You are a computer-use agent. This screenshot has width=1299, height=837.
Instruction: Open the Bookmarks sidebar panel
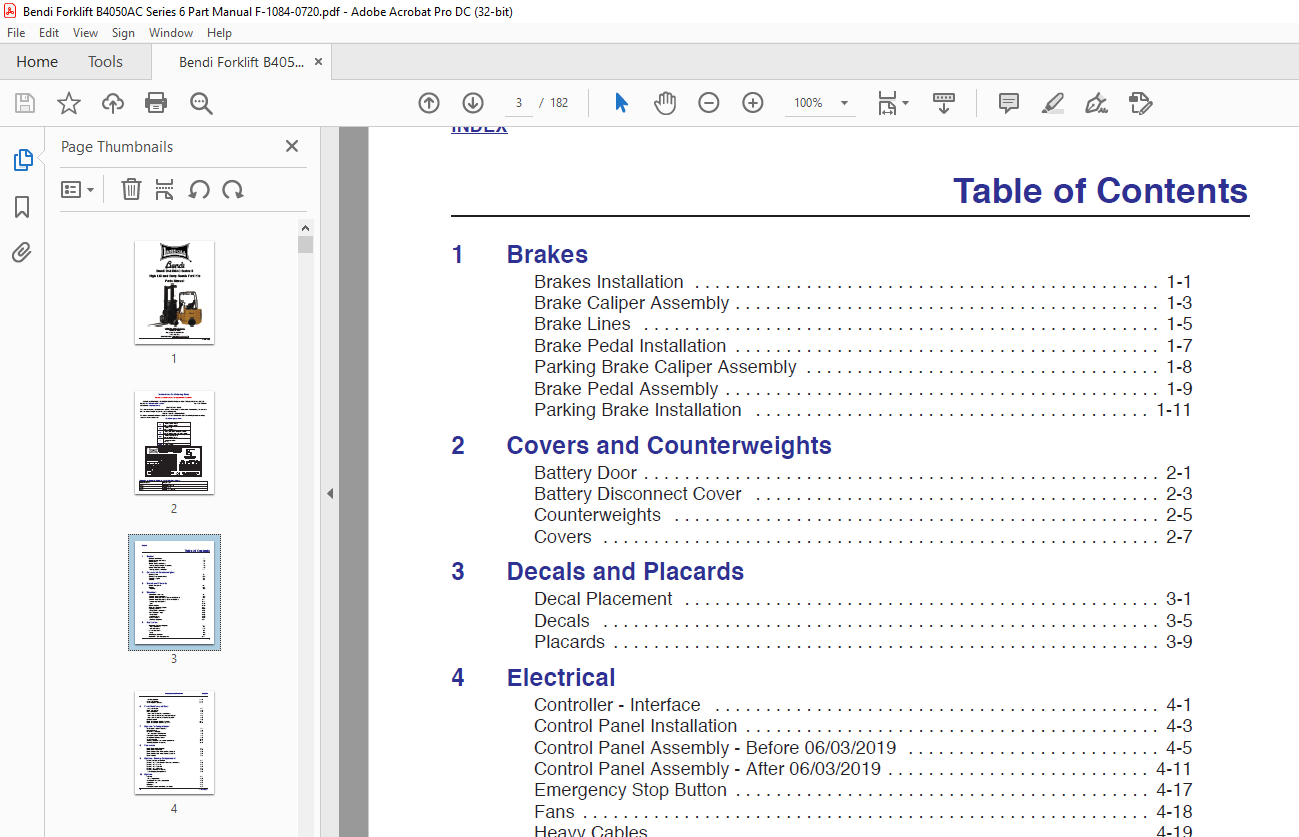tap(22, 207)
